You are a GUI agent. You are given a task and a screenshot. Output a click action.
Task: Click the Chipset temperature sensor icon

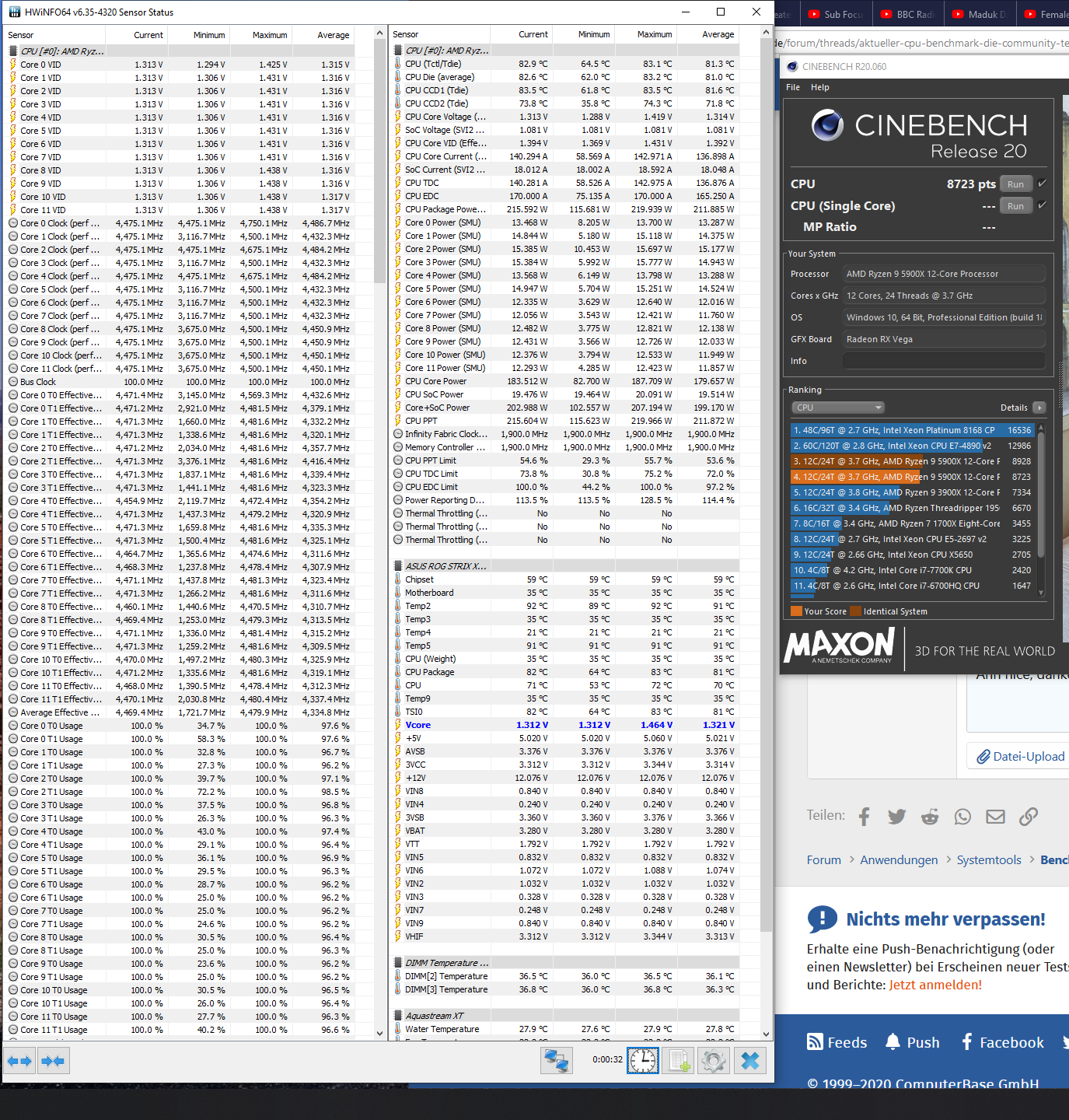click(x=398, y=579)
